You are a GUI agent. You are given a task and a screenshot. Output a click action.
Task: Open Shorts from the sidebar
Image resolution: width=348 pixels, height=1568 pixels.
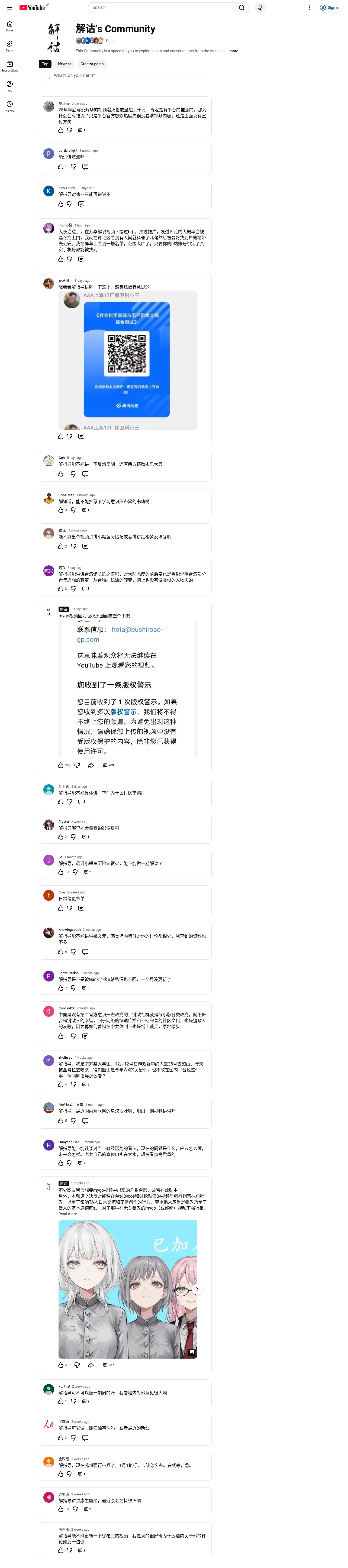10,46
